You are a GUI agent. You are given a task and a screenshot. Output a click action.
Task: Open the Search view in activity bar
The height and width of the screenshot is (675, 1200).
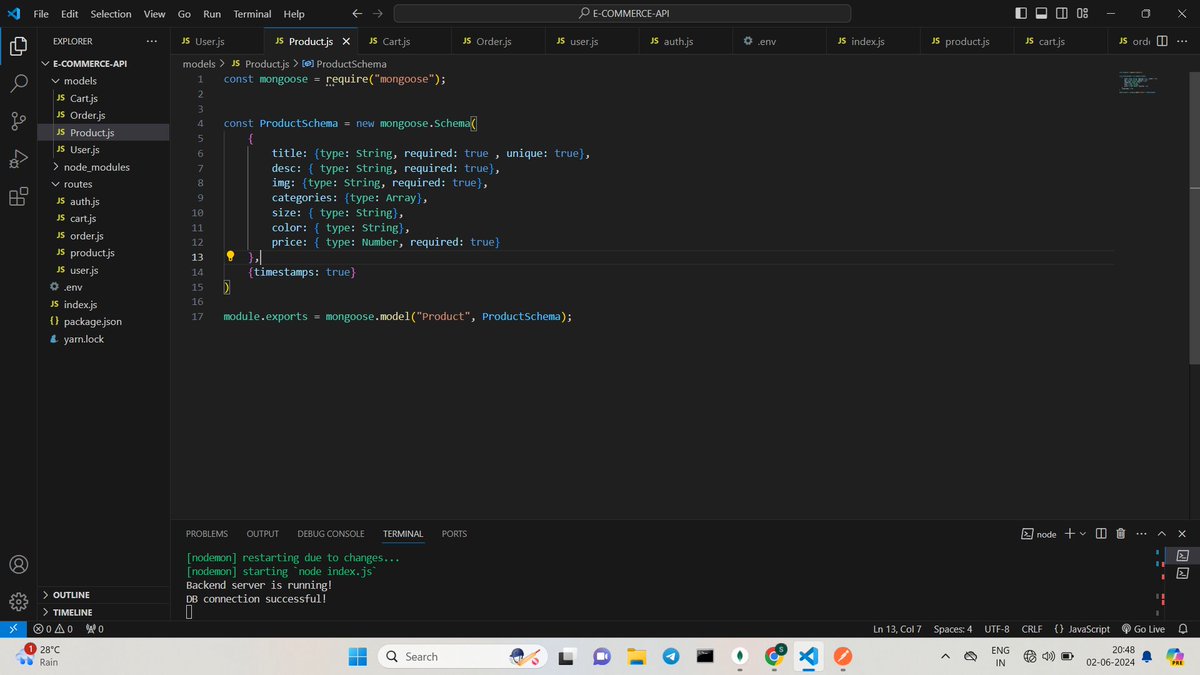[x=18, y=84]
